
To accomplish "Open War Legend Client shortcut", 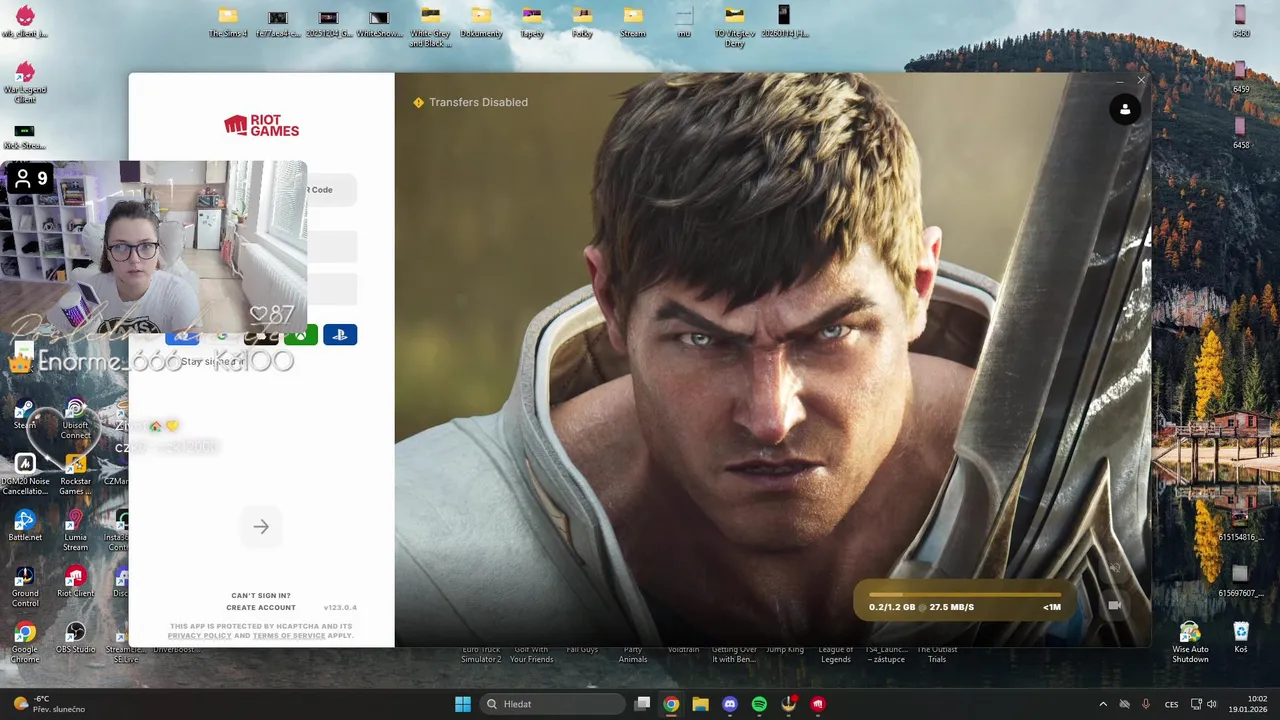I will point(25,83).
